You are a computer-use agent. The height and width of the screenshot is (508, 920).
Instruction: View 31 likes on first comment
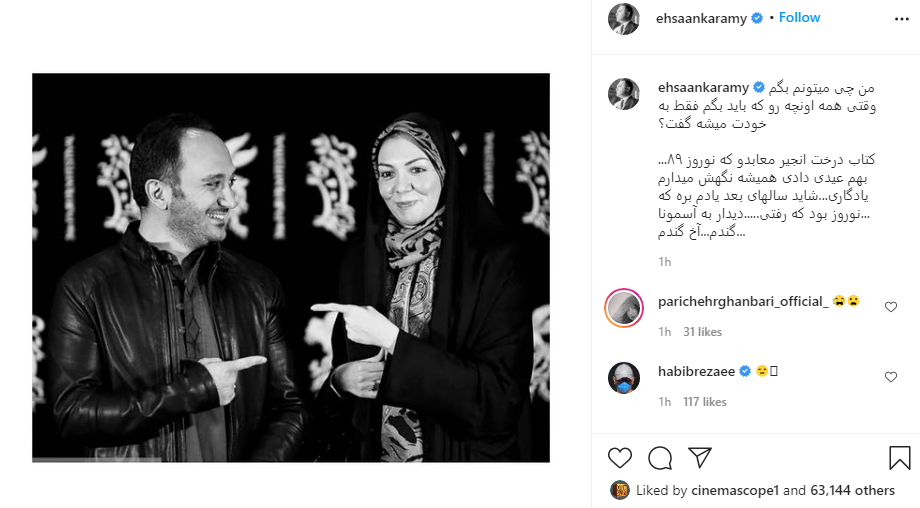pos(702,332)
